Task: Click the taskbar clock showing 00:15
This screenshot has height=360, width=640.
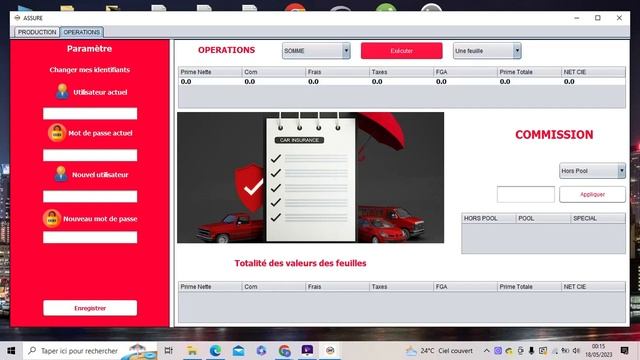Action: (x=599, y=351)
